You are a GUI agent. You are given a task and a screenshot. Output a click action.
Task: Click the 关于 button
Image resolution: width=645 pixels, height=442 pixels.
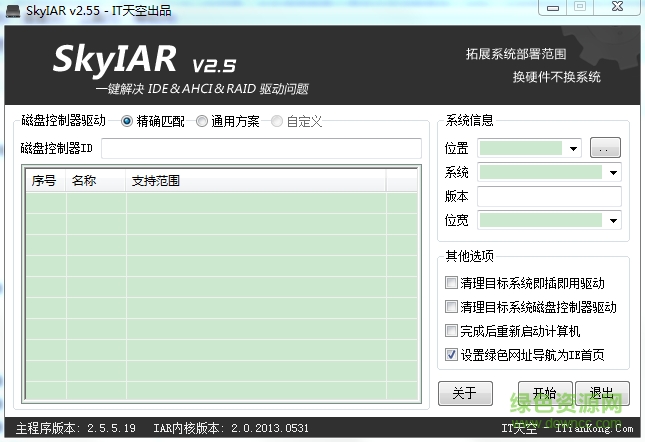(x=464, y=393)
